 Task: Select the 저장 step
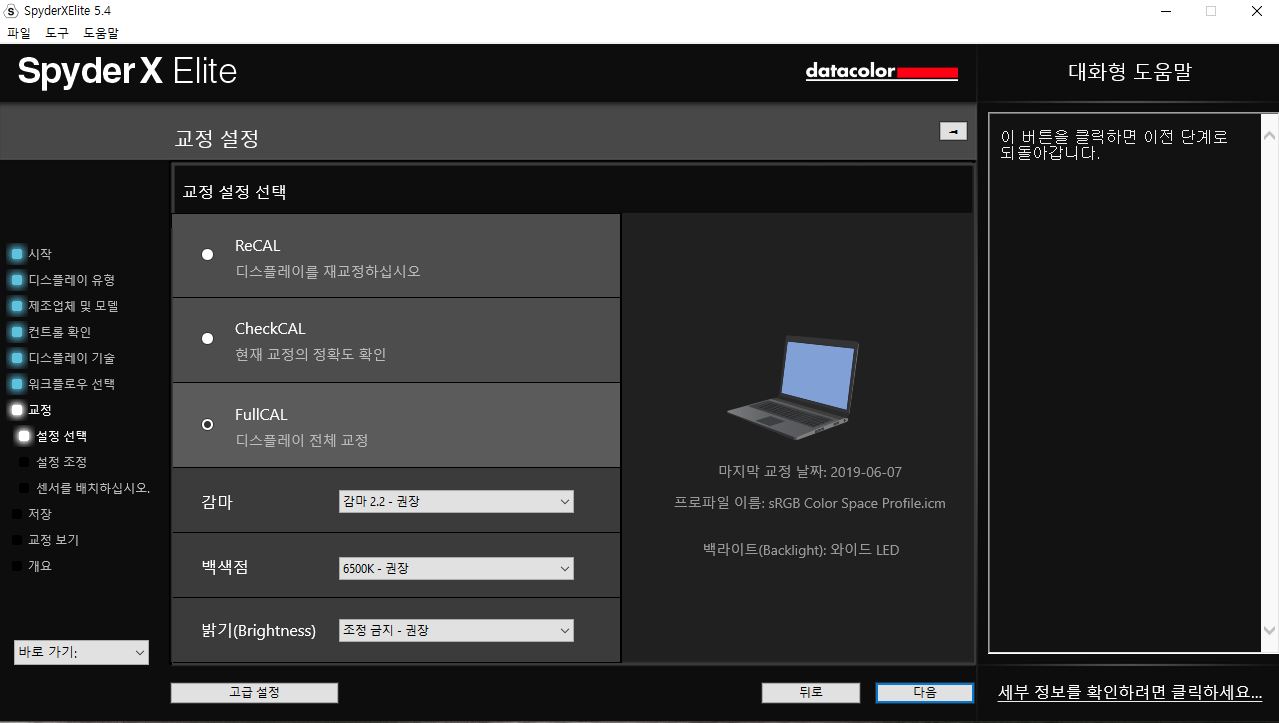coord(31,514)
